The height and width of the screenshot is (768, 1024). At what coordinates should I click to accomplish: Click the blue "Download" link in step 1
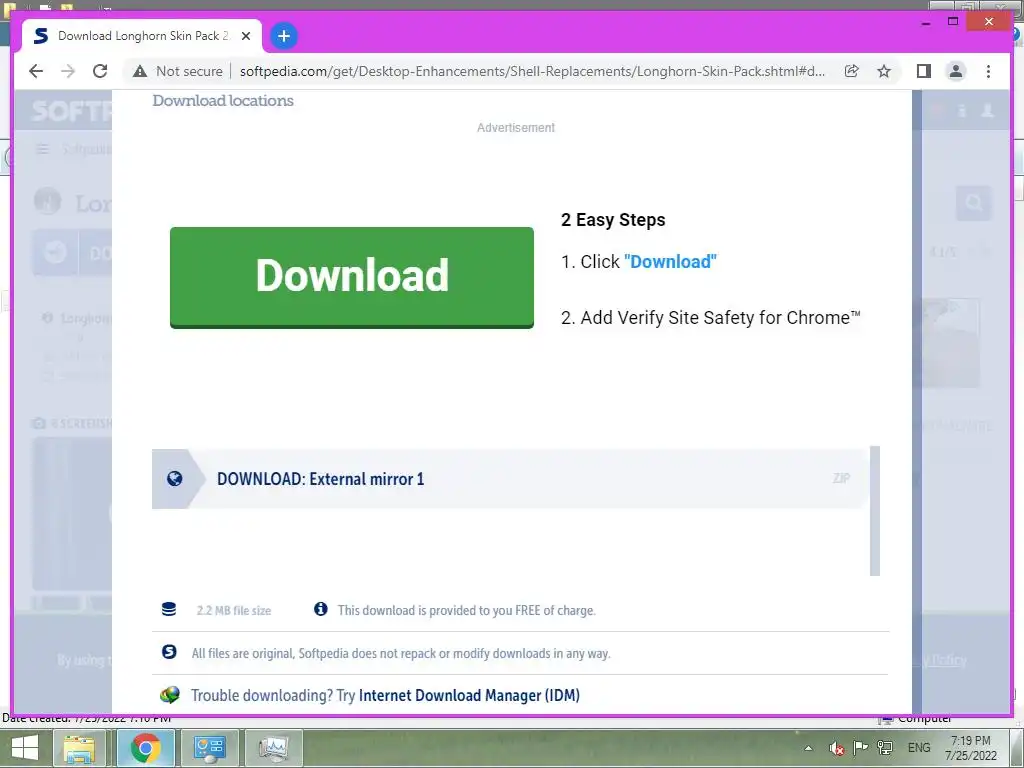coord(670,262)
